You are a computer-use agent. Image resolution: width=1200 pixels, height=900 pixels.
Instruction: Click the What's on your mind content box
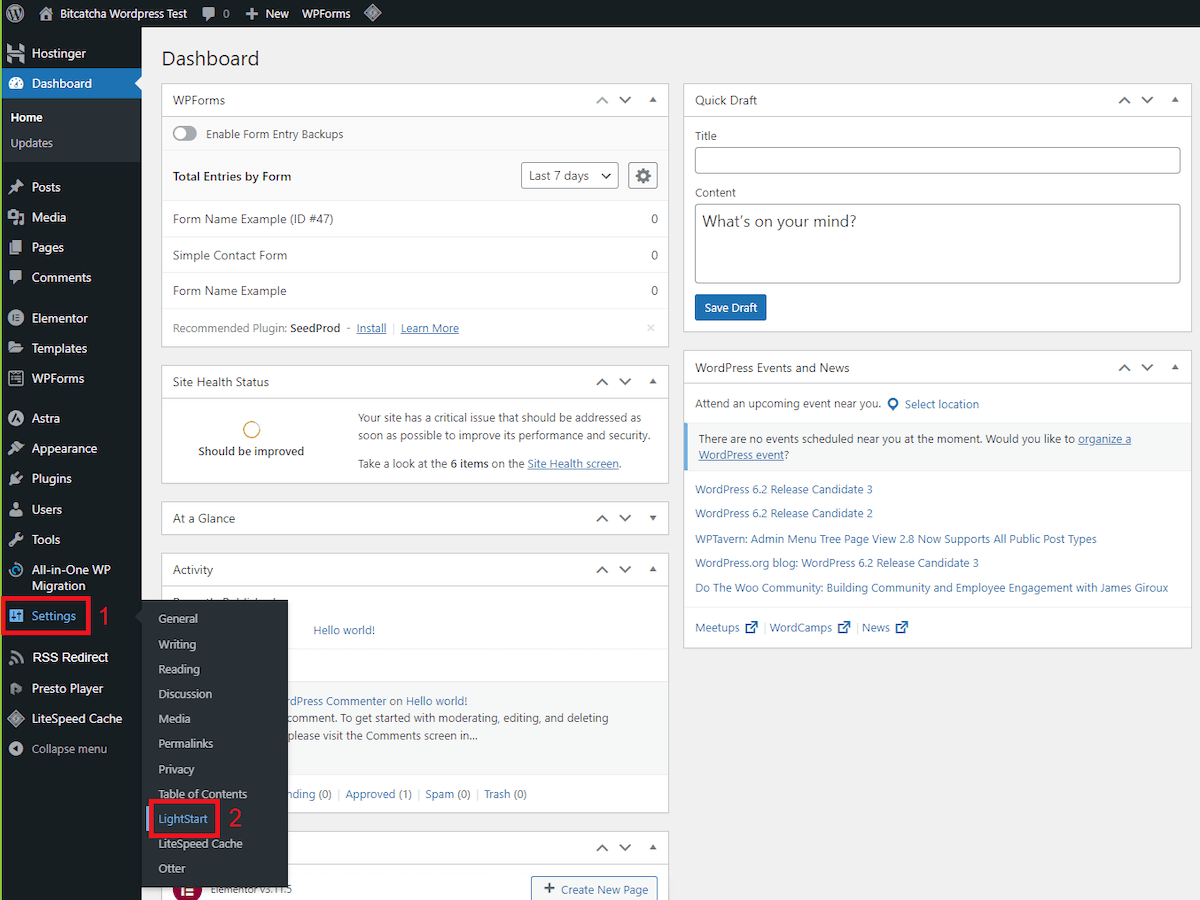point(937,244)
